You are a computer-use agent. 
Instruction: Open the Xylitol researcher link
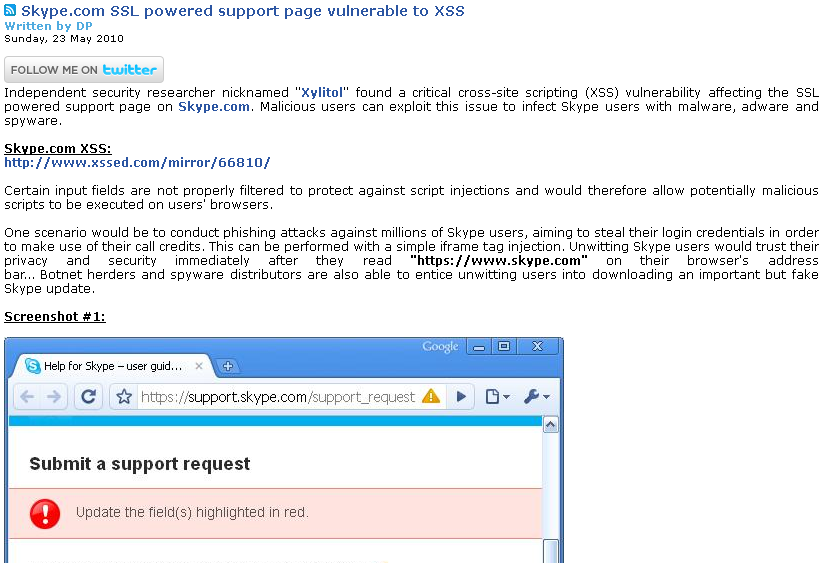(x=321, y=93)
